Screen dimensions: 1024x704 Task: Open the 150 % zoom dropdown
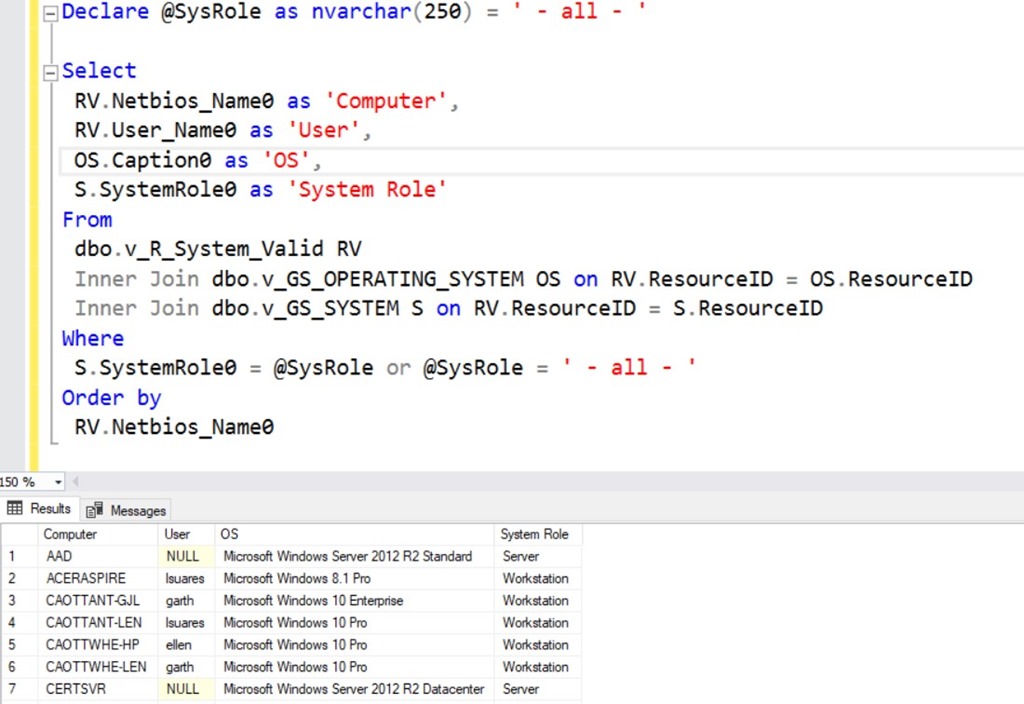point(57,482)
